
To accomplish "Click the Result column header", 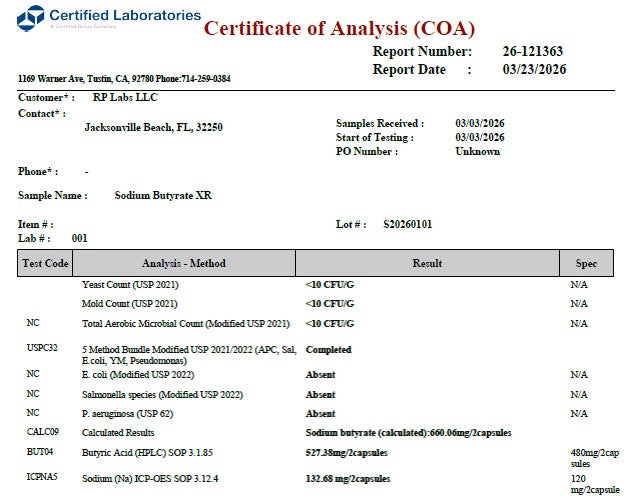I will 427,263.
